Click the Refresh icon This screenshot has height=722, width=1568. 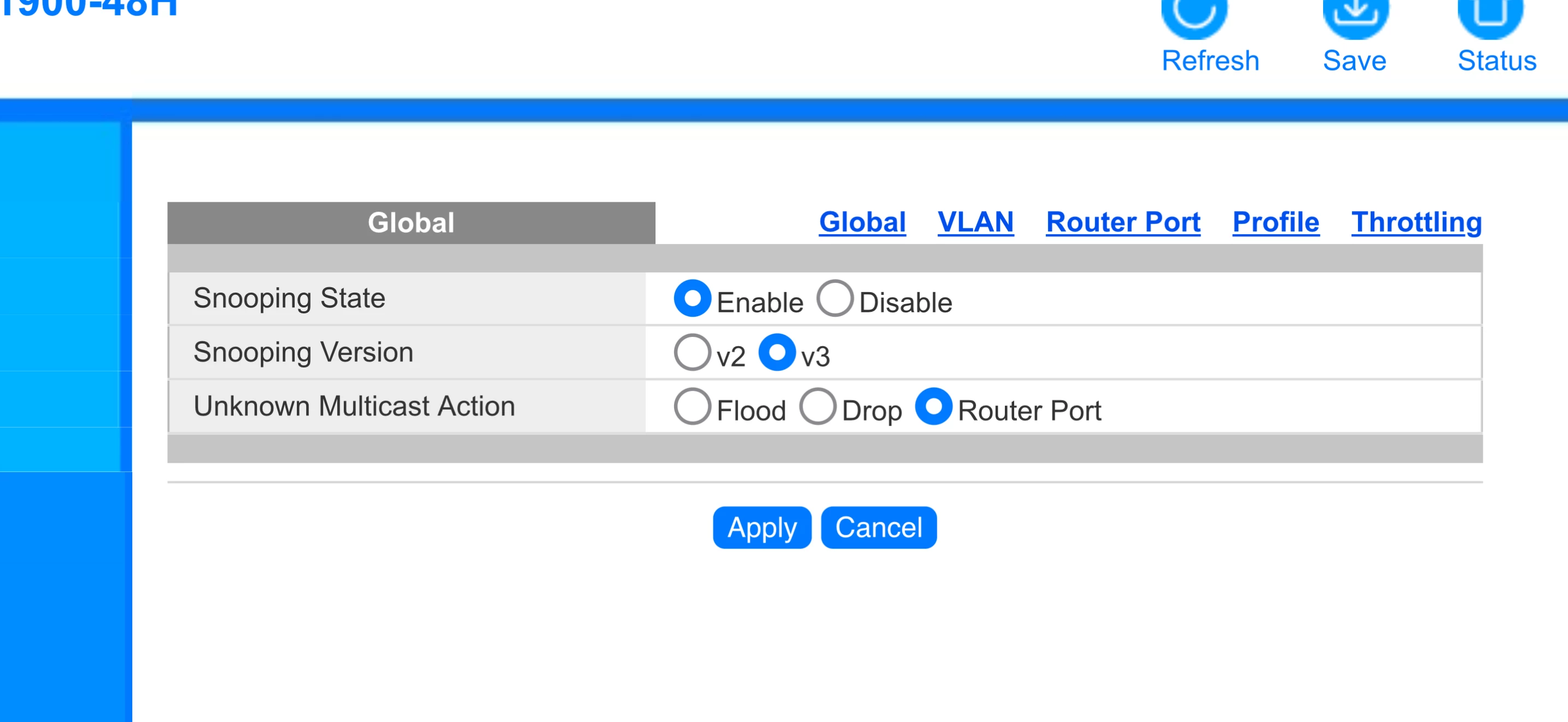(x=1193, y=15)
